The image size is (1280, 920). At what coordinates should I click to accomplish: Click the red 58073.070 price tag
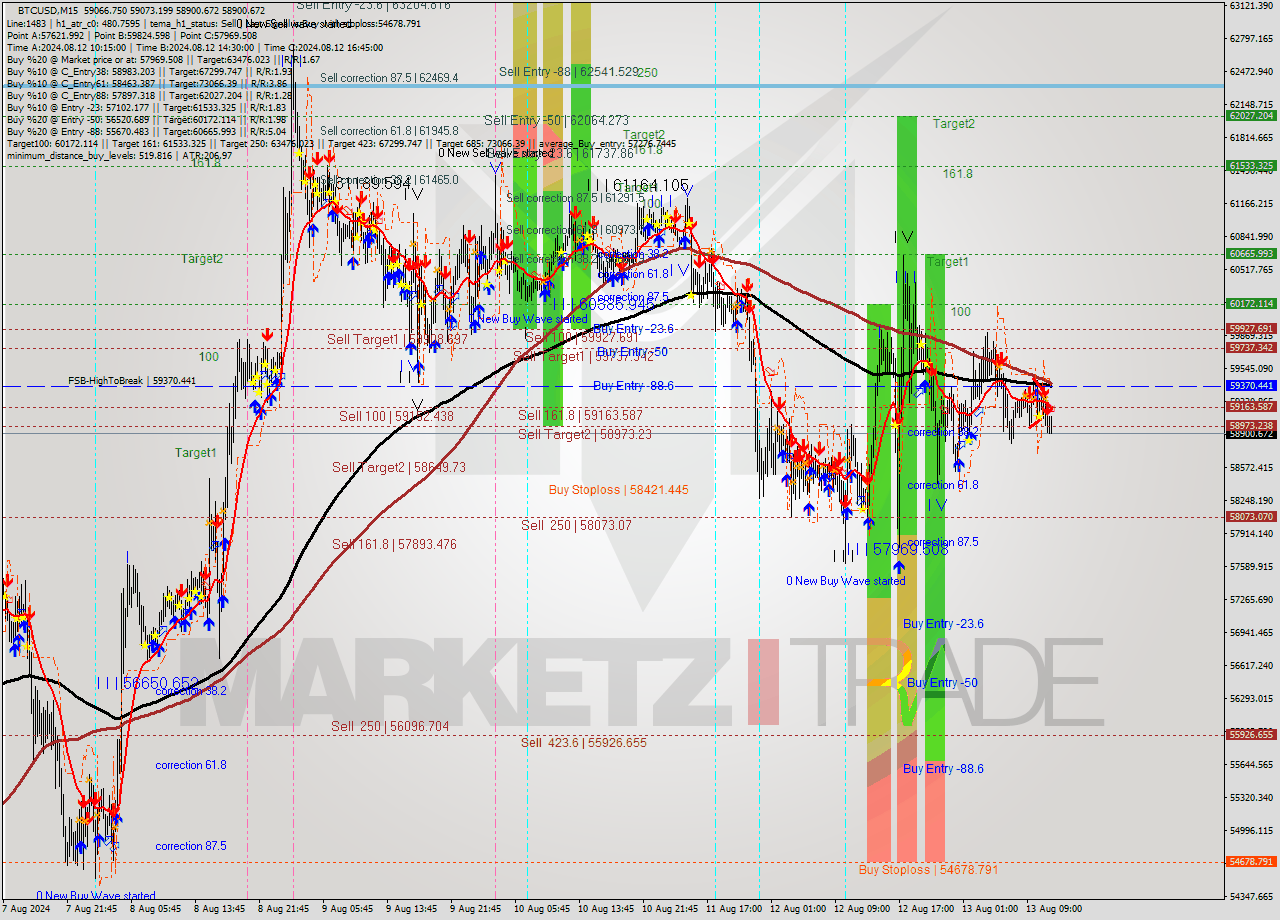pyautogui.click(x=1251, y=517)
